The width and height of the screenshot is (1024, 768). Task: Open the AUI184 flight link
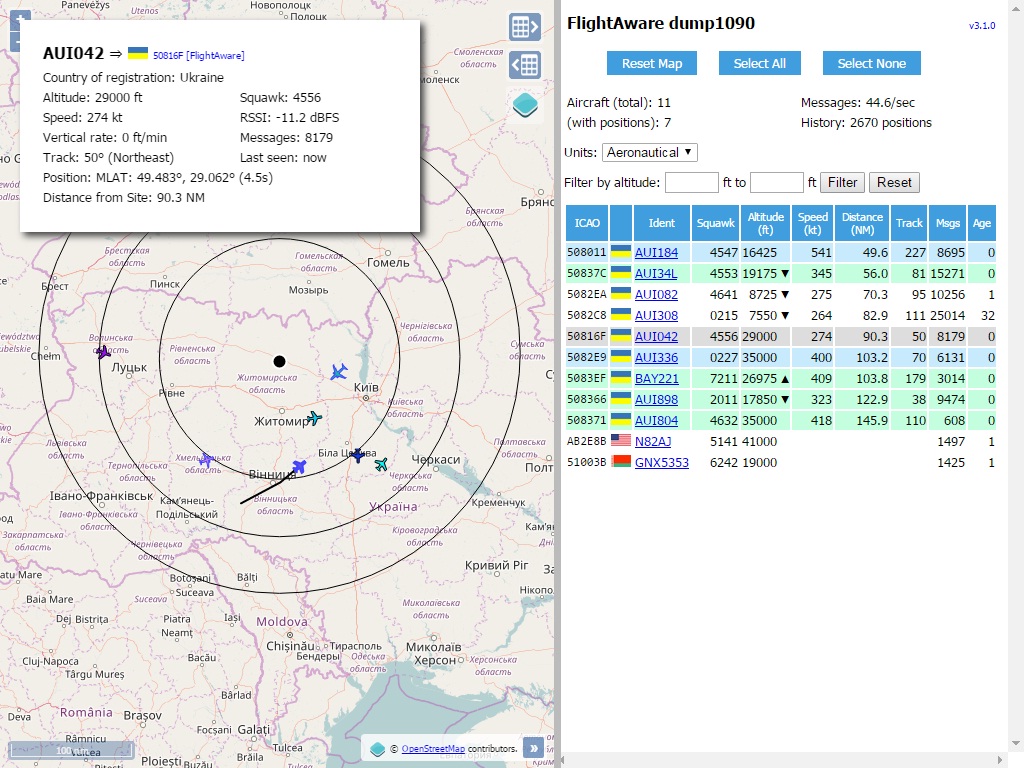656,253
